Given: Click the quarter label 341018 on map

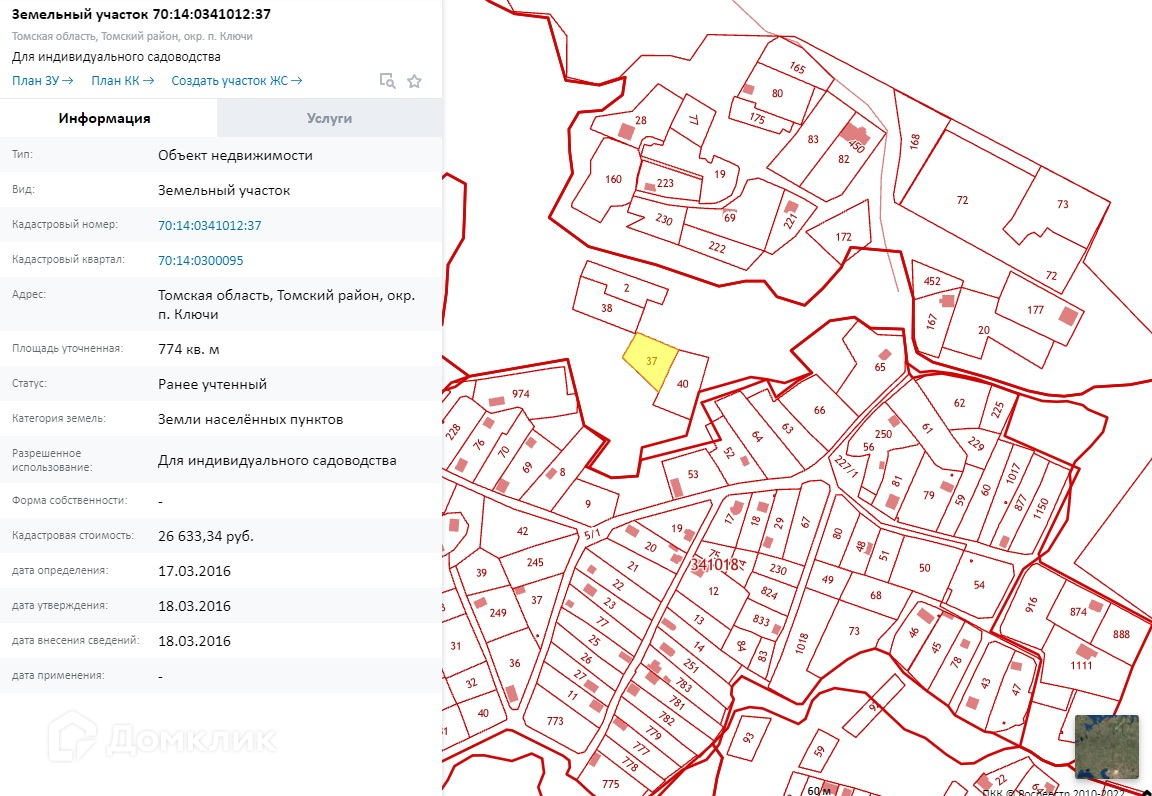Looking at the screenshot, I should tap(714, 564).
